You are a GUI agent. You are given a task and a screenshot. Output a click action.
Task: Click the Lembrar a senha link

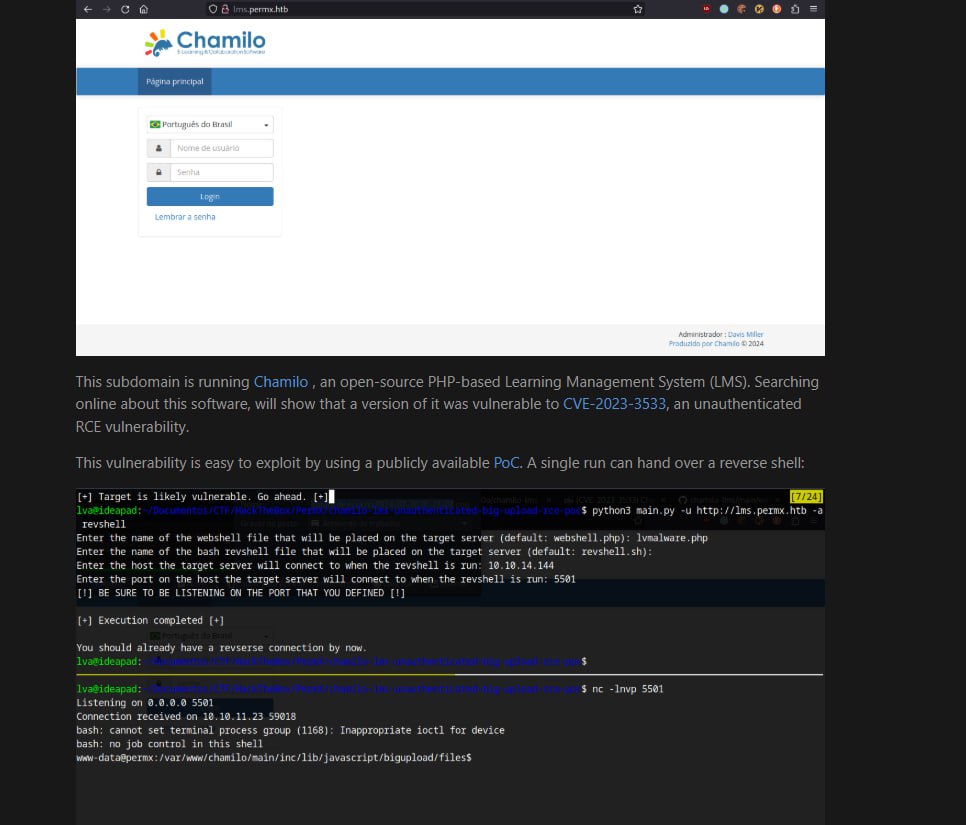pyautogui.click(x=185, y=217)
